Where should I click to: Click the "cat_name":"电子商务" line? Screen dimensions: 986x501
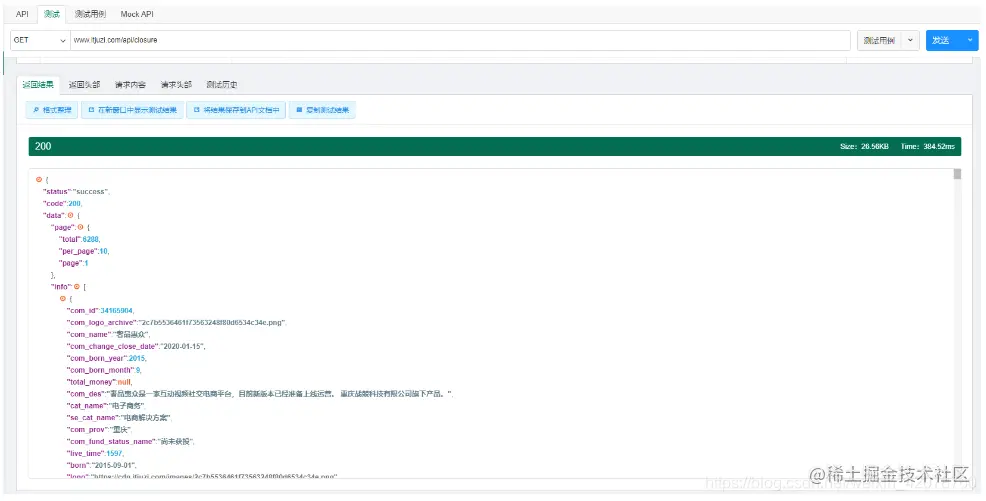106,406
